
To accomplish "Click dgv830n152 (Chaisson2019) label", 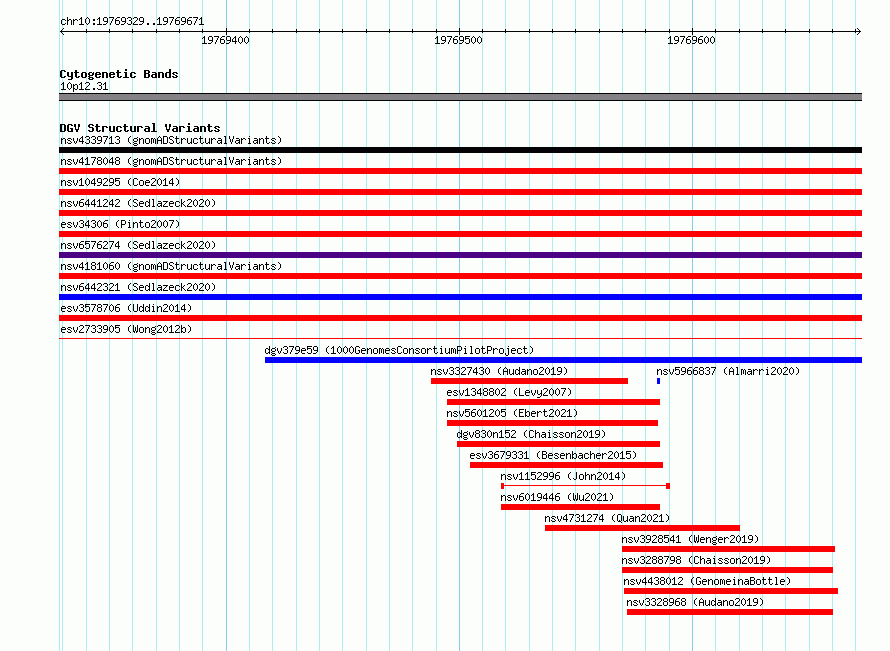I will click(x=531, y=434).
